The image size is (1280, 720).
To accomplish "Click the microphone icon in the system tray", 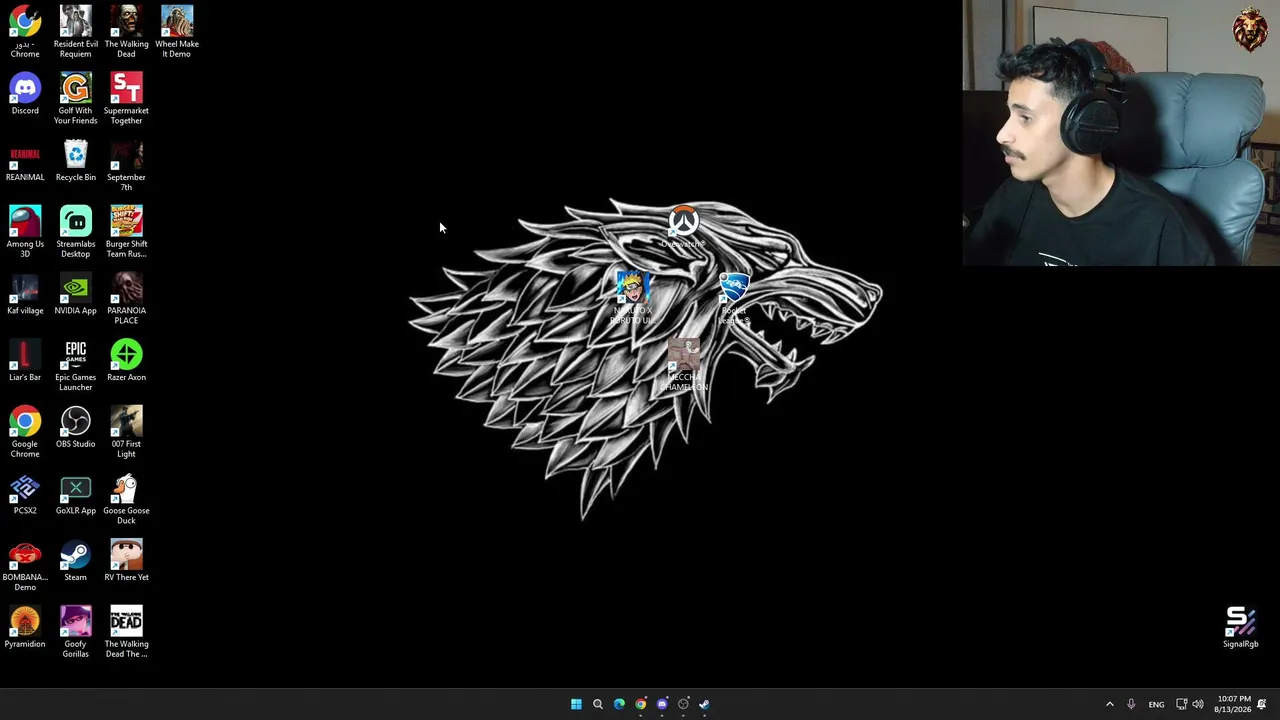I will pyautogui.click(x=1131, y=704).
